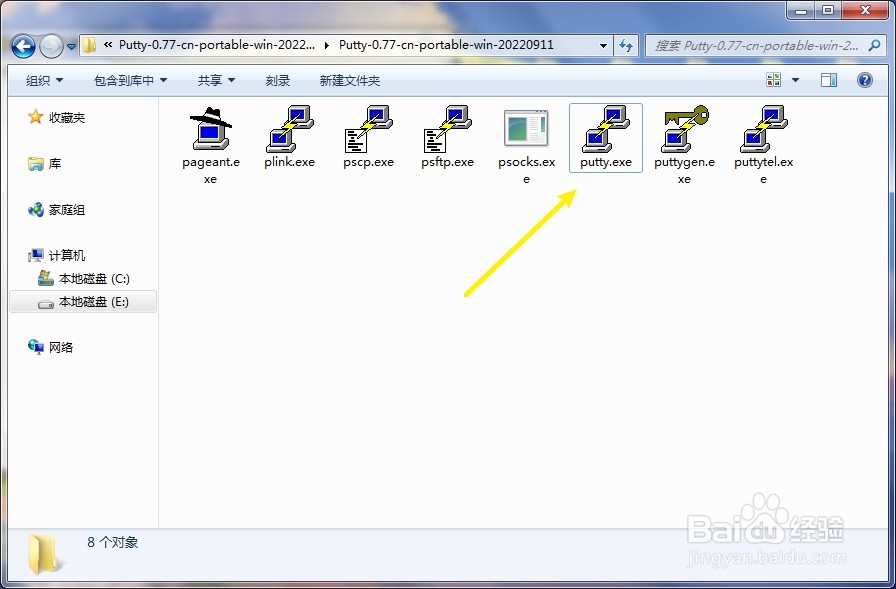Click the Refresh button beside address bar
This screenshot has width=896, height=589.
[626, 46]
